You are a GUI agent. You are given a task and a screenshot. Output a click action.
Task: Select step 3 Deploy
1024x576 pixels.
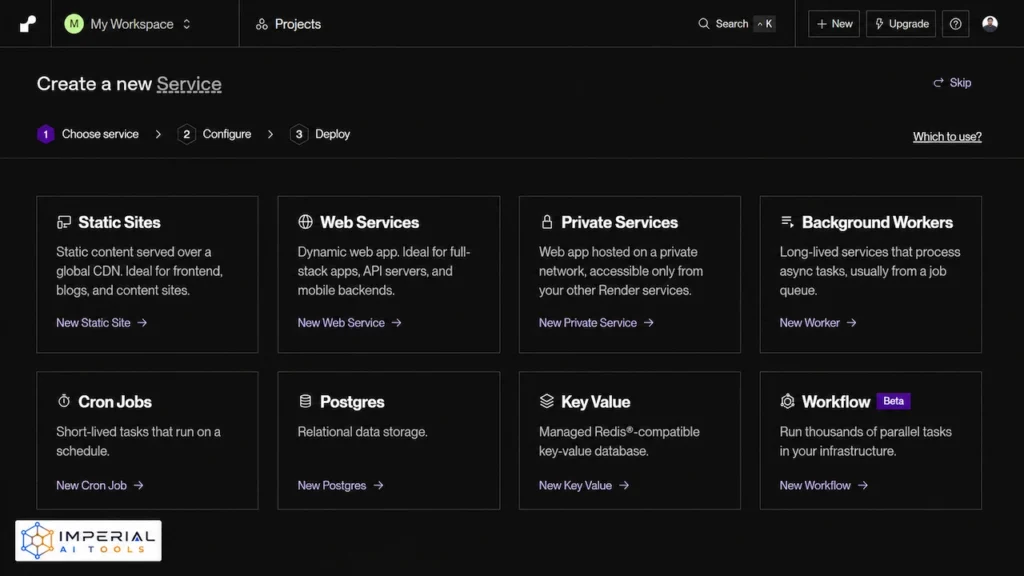[320, 134]
